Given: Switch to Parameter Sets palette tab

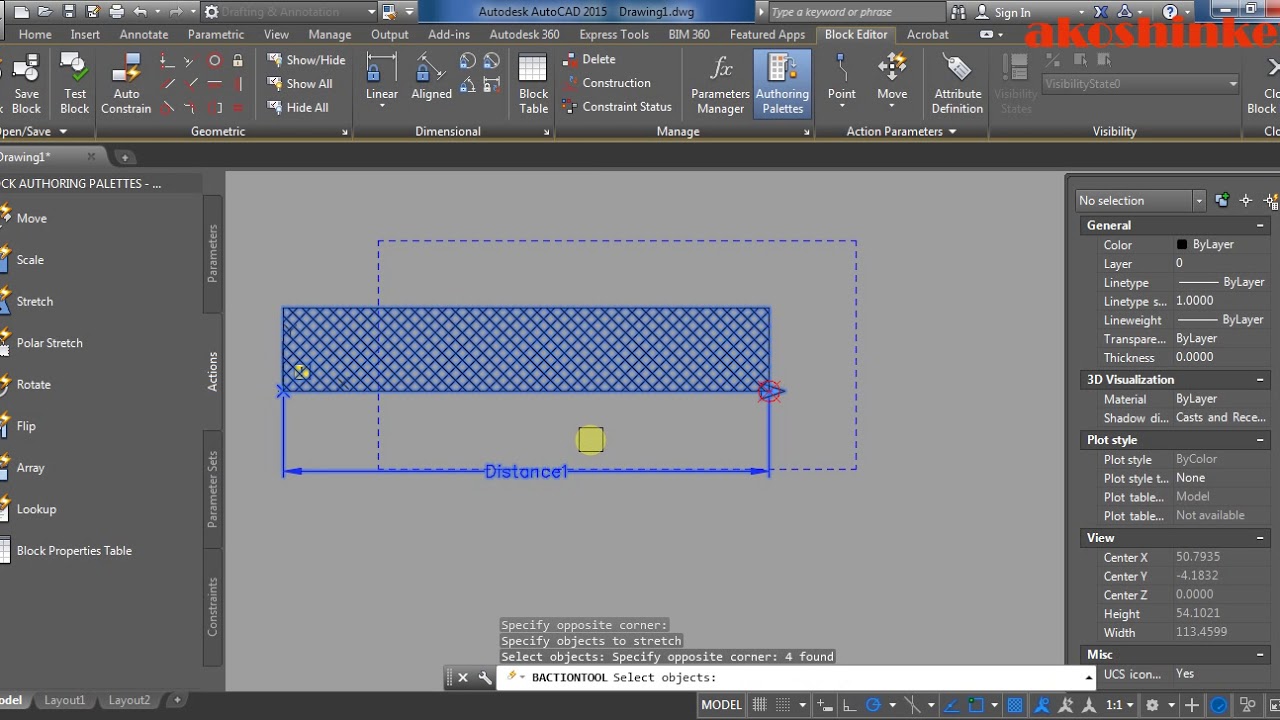Looking at the screenshot, I should click(x=212, y=489).
